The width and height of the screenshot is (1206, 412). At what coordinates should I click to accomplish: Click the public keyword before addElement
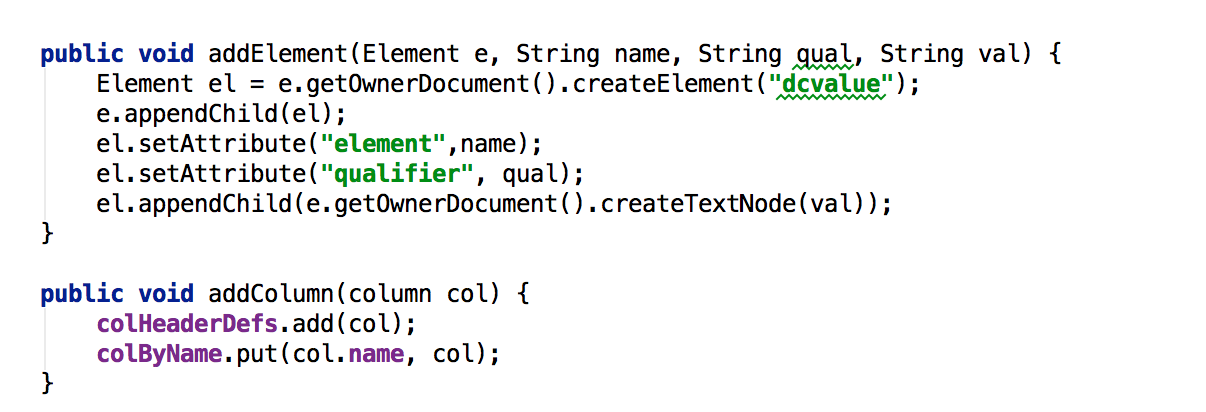tap(83, 54)
